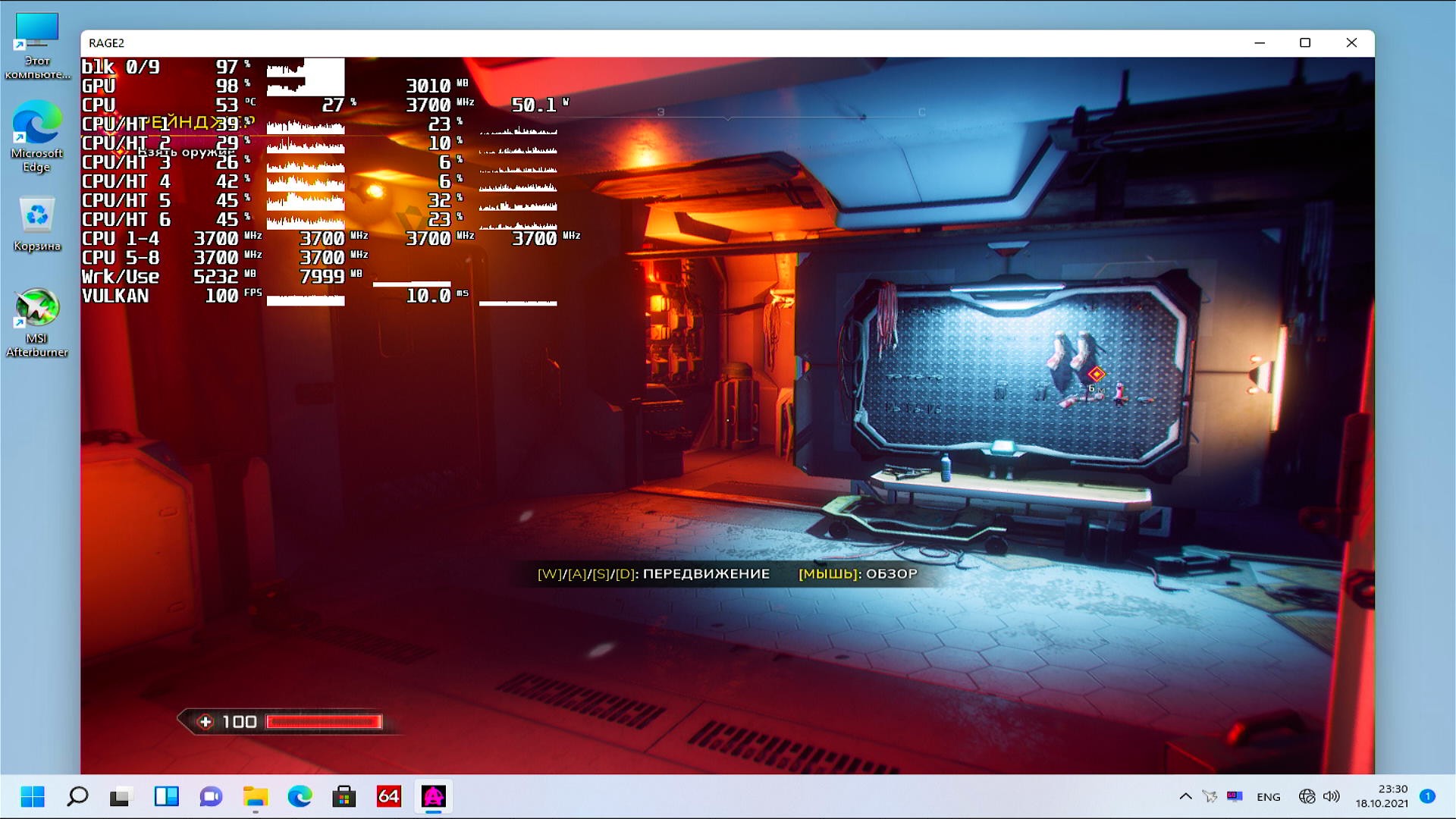Switch to RAGE 2 taskbar icon

433,796
